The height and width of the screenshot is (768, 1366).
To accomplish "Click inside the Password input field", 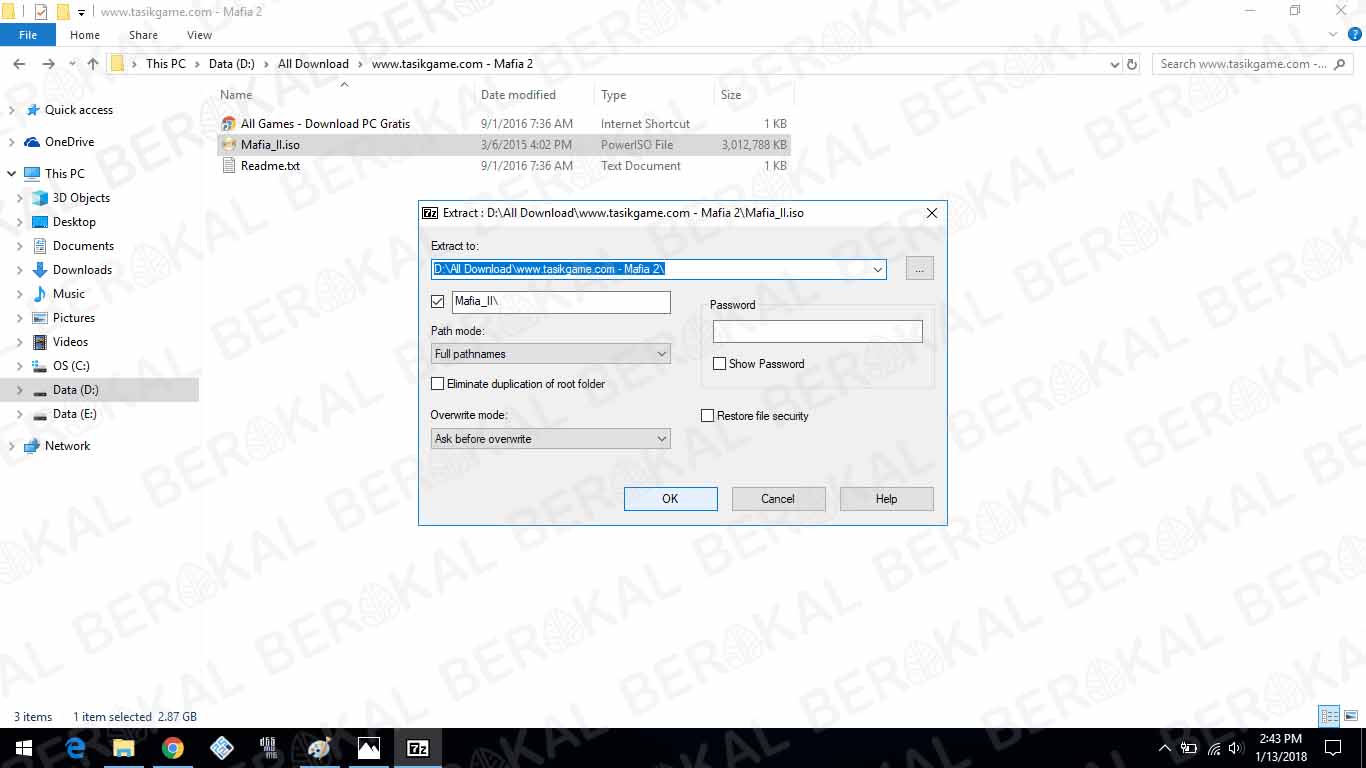I will point(817,331).
